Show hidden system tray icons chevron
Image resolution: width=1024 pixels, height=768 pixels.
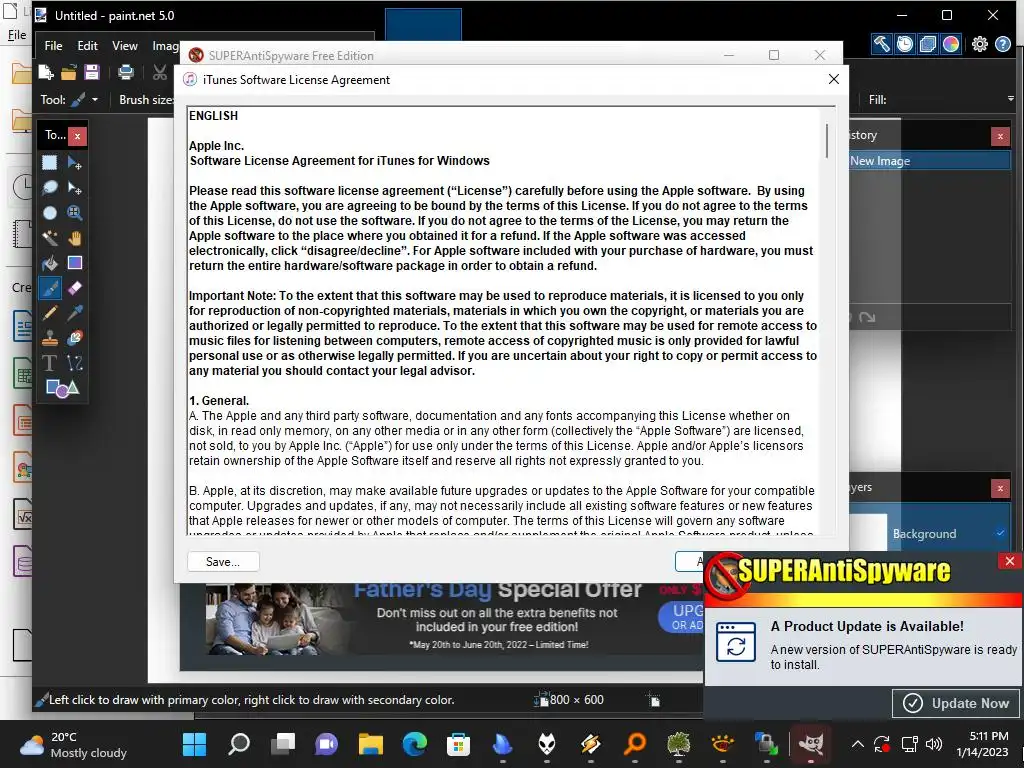click(x=857, y=744)
